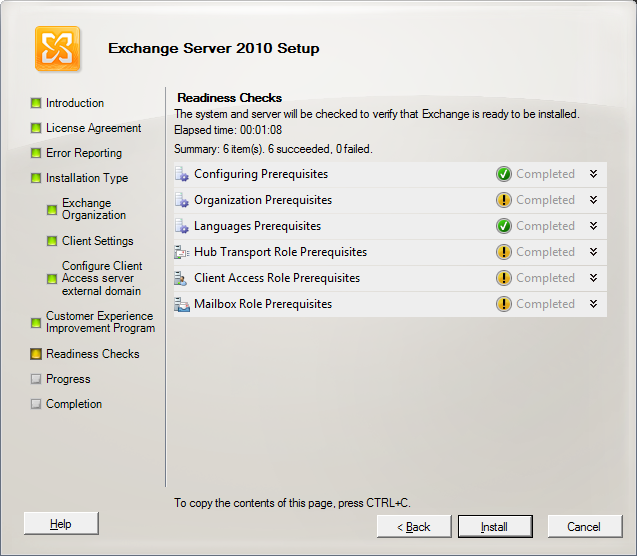Click the Completion step label
The height and width of the screenshot is (556, 637).
click(74, 404)
